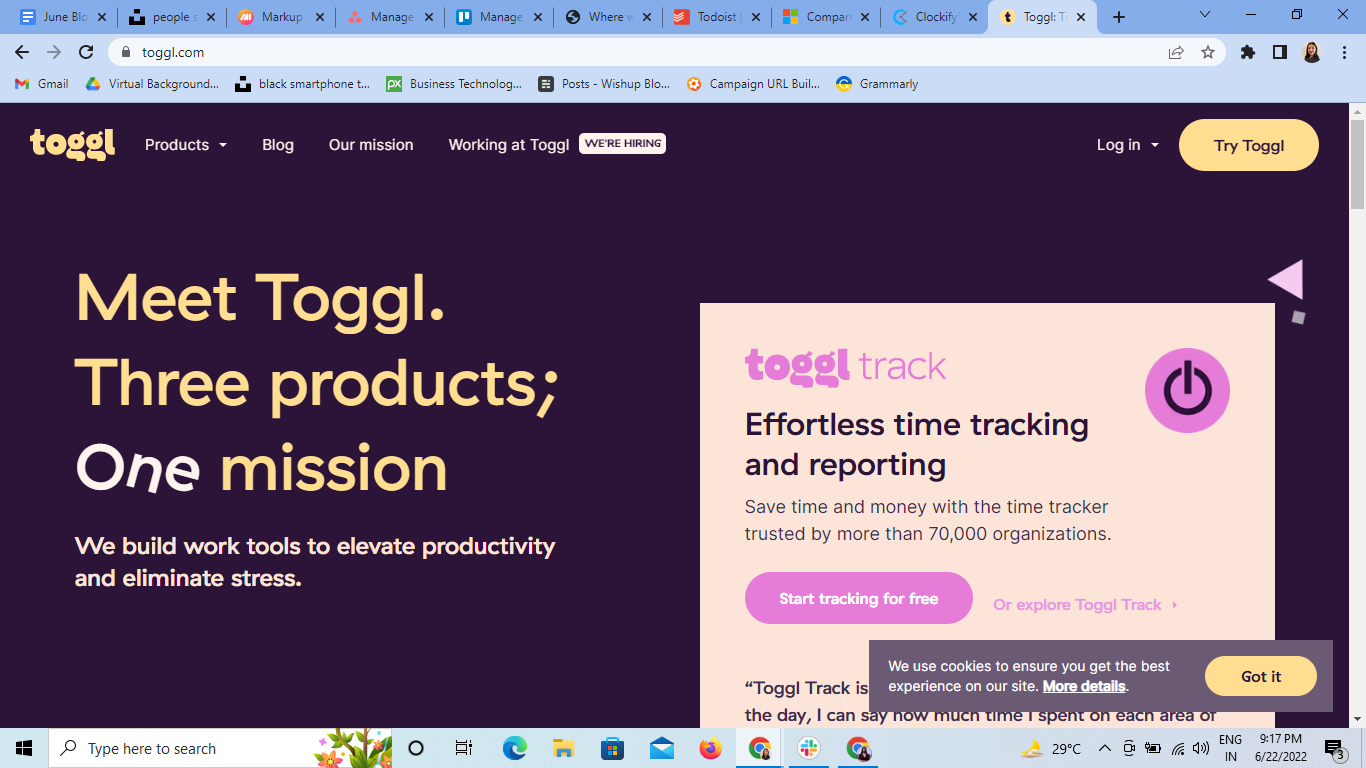This screenshot has height=768, width=1366.
Task: Open Campaign URL Builder bookmark
Action: point(753,84)
